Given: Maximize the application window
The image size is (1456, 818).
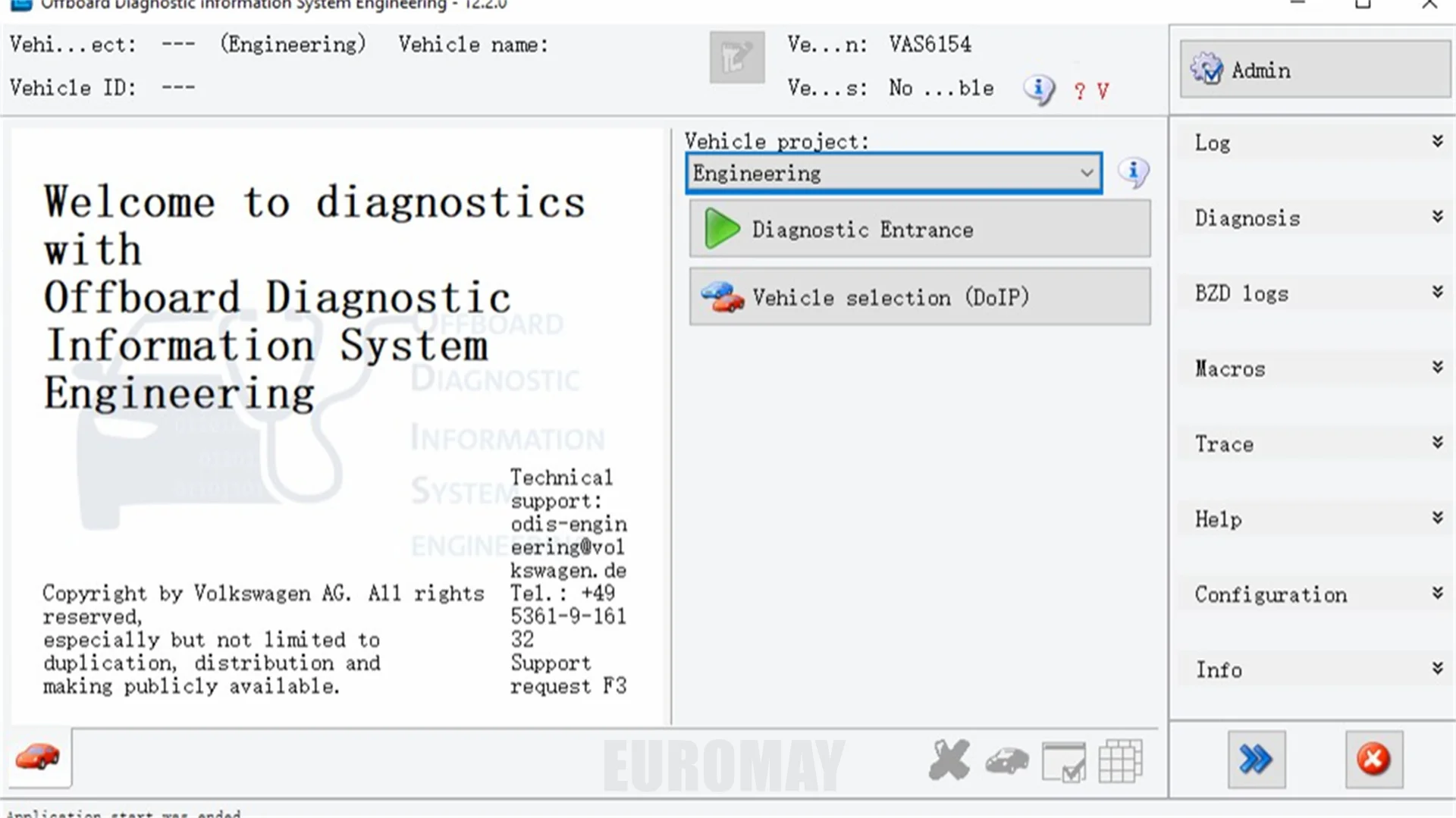Looking at the screenshot, I should pos(1363,4).
